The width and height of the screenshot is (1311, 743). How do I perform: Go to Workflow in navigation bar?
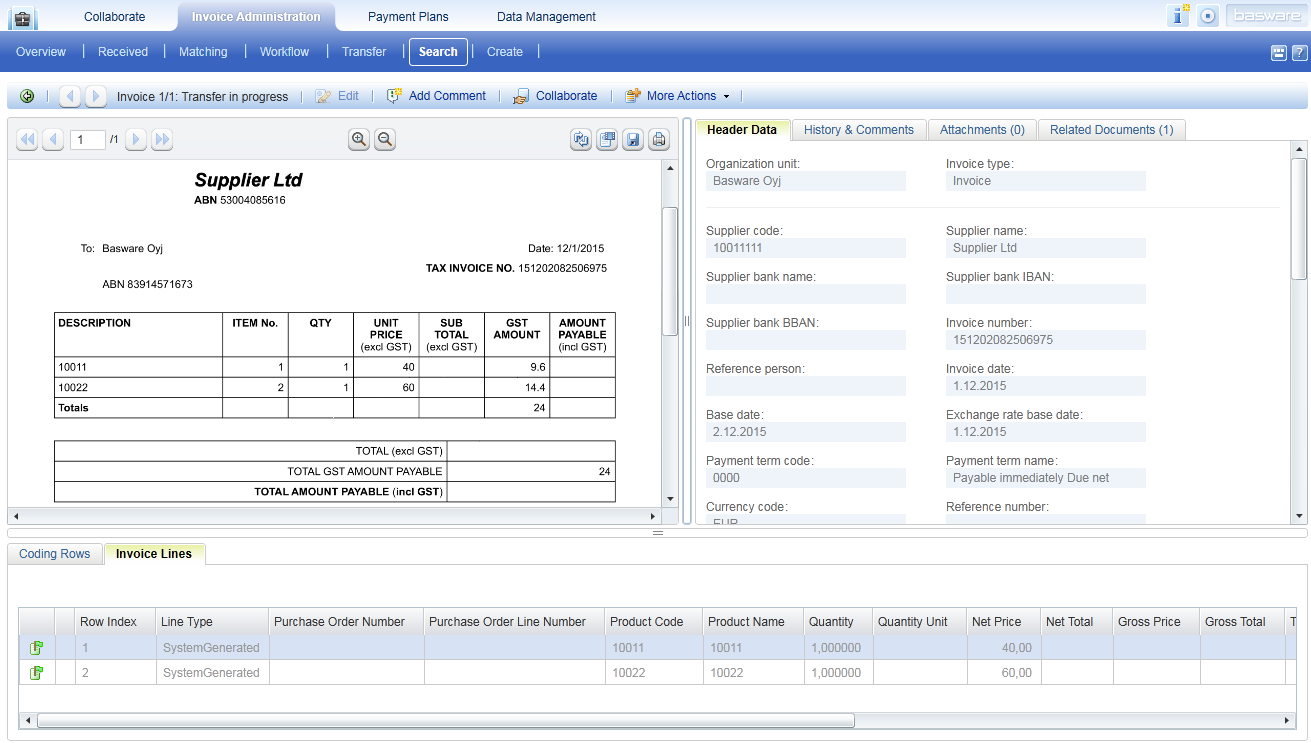(x=284, y=52)
